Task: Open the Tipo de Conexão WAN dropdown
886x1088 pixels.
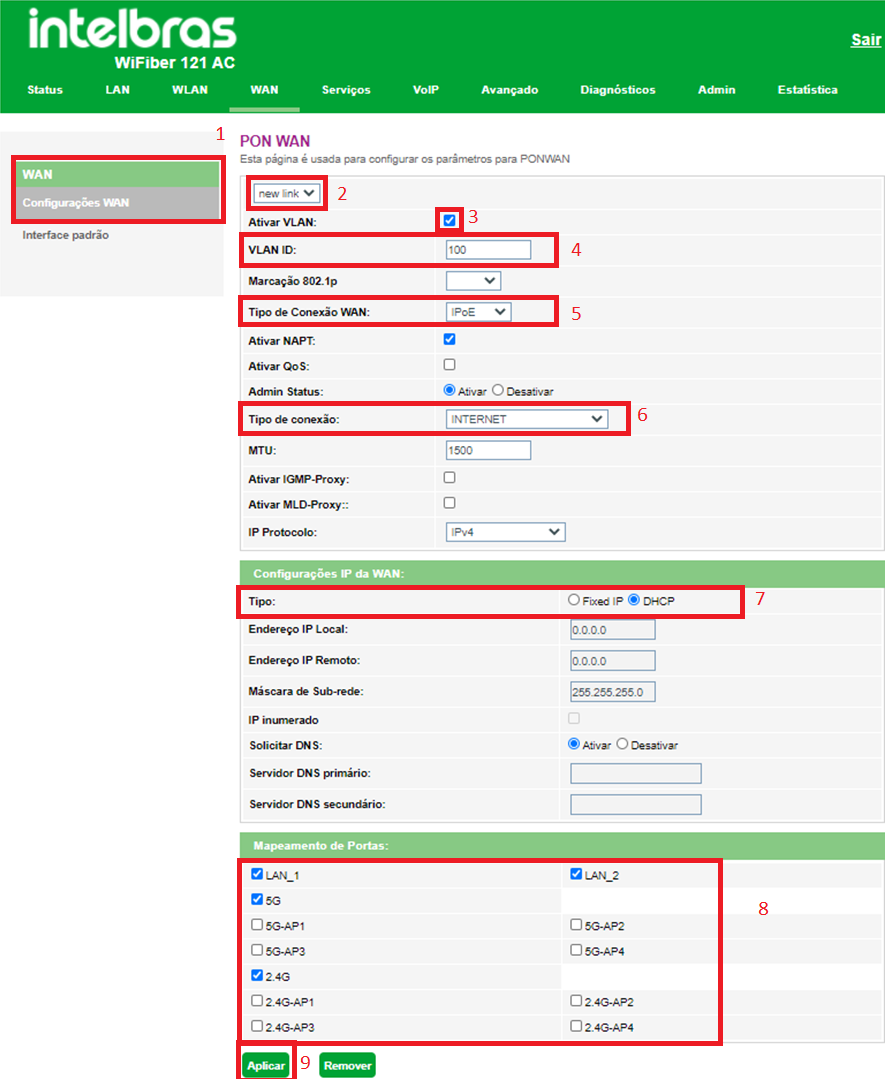Action: (x=478, y=312)
